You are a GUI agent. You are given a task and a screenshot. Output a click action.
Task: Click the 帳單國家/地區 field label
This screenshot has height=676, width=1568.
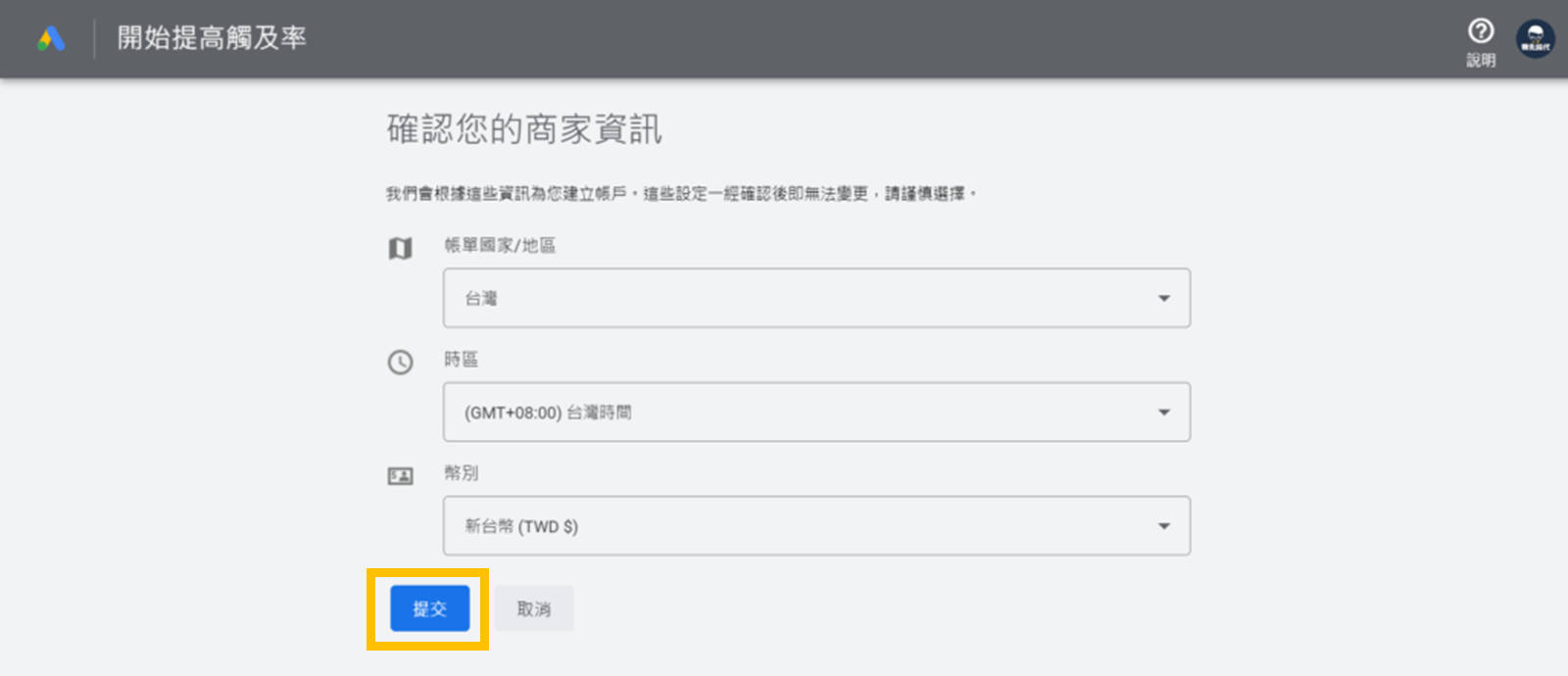click(x=500, y=245)
